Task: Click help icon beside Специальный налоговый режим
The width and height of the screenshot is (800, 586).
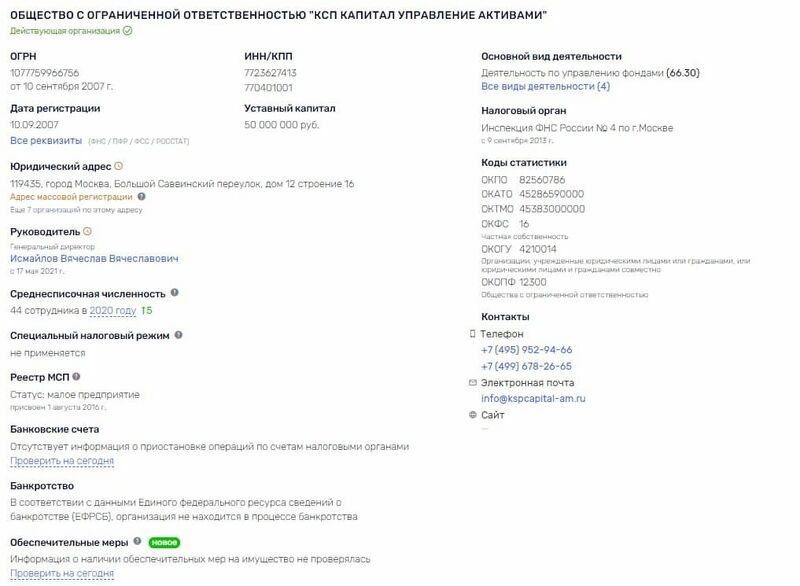Action: click(x=179, y=335)
